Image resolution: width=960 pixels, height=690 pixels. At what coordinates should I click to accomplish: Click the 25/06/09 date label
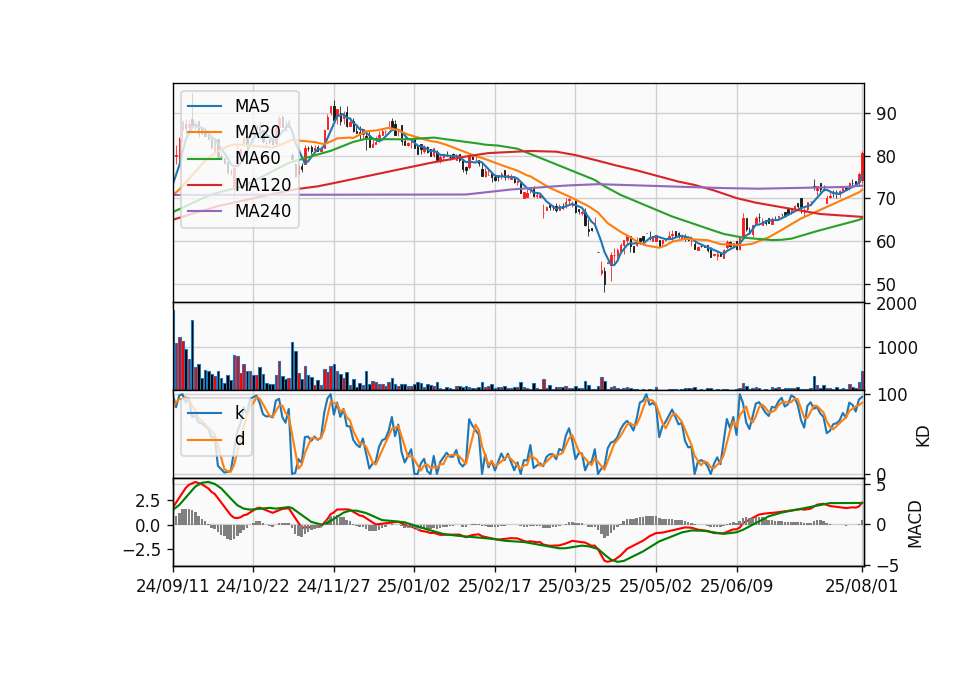[737, 586]
